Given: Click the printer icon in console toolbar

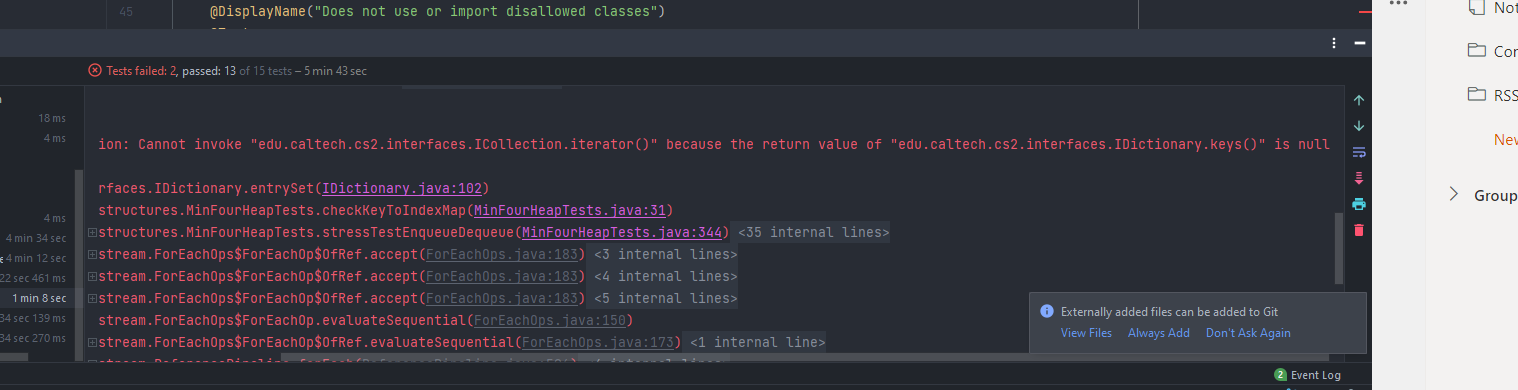Looking at the screenshot, I should 1358,204.
